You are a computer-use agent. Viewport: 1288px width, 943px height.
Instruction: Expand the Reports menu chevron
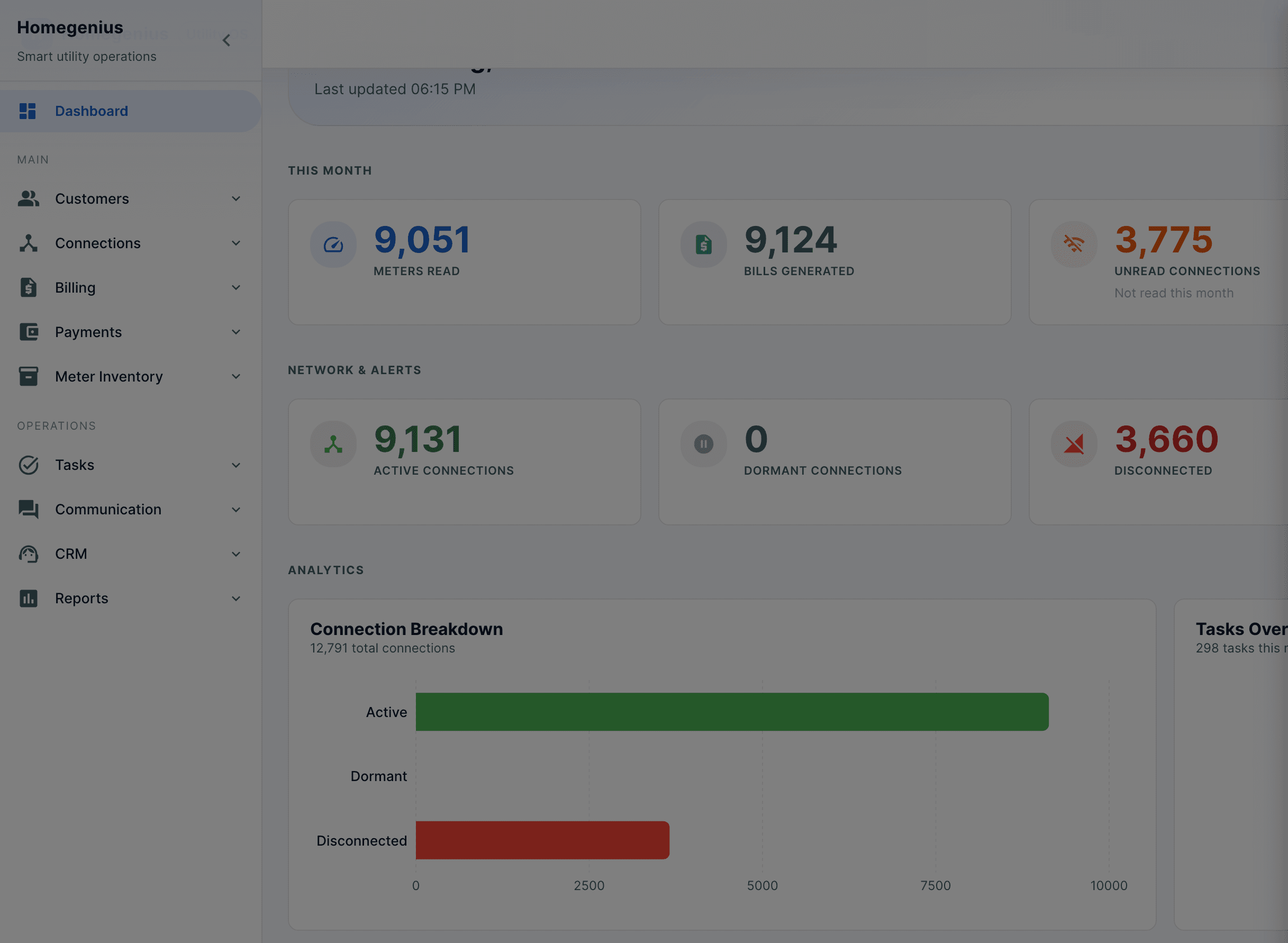[236, 599]
